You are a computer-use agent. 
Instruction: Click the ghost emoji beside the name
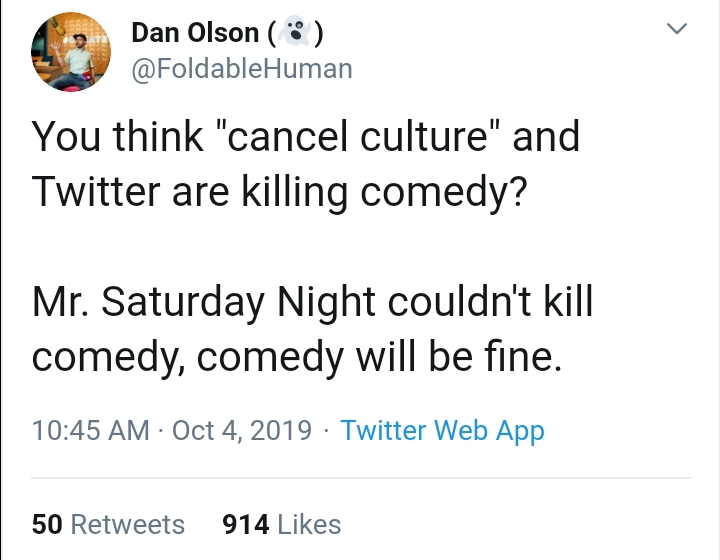click(x=296, y=32)
